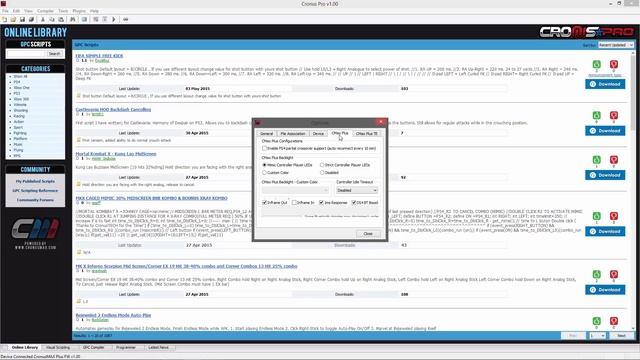Download the MK X Inferno Scorpion script

pyautogui.click(x=605, y=290)
